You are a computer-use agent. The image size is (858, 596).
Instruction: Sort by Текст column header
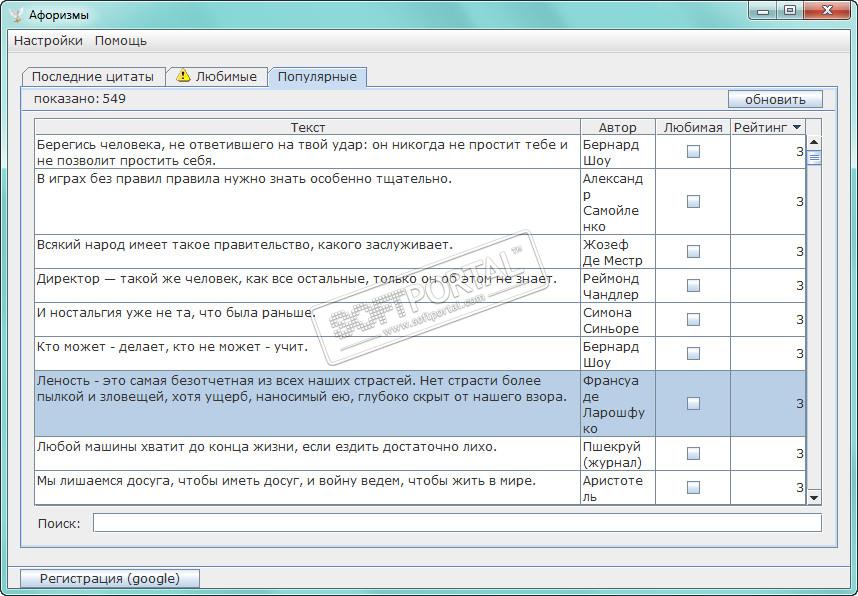tap(308, 127)
